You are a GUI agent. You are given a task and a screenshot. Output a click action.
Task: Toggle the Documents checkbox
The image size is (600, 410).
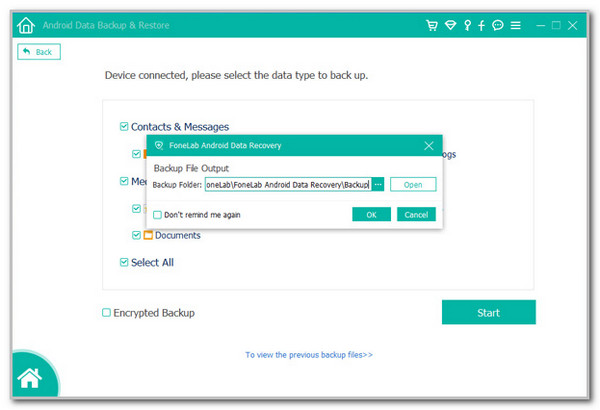(x=137, y=236)
